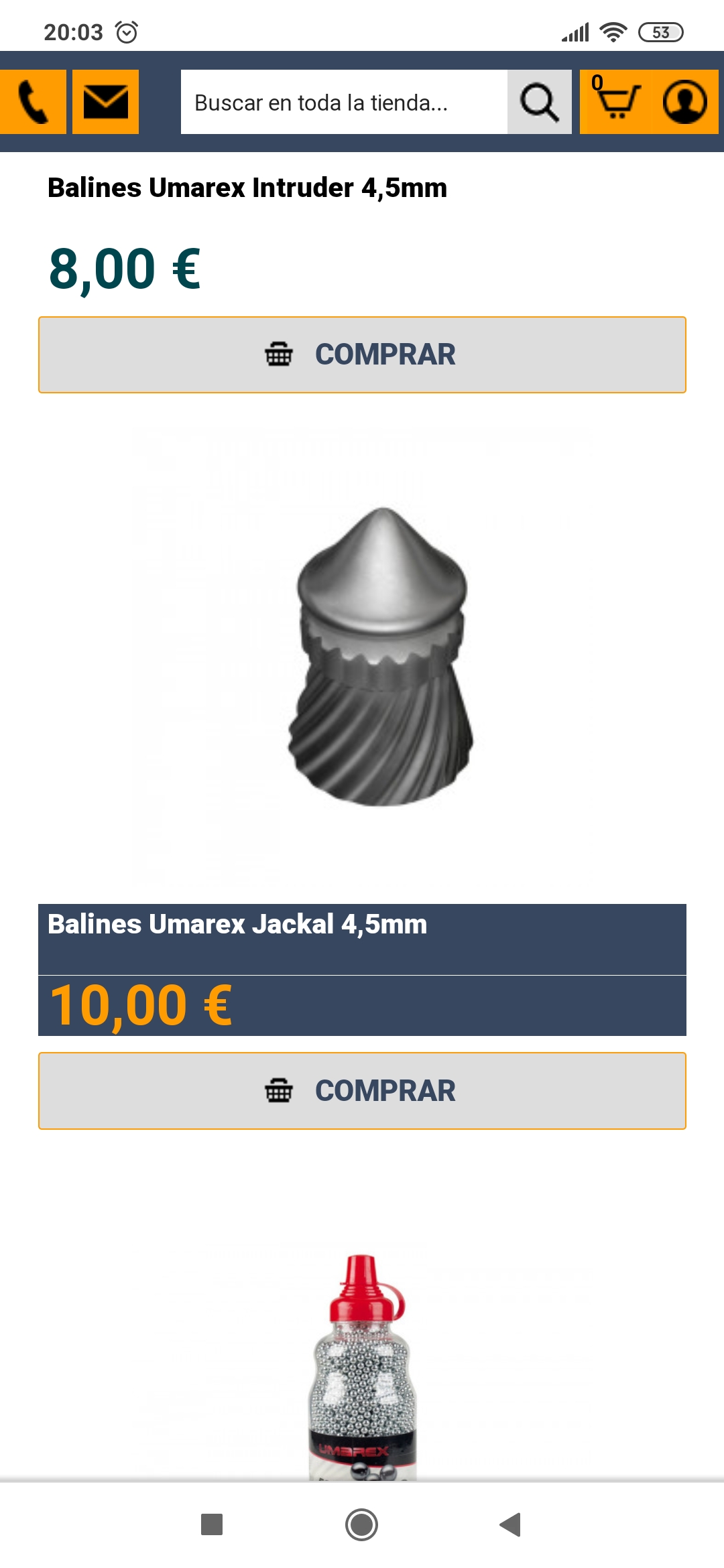Open the email contact envelope icon
Viewport: 724px width, 1568px height.
(105, 102)
